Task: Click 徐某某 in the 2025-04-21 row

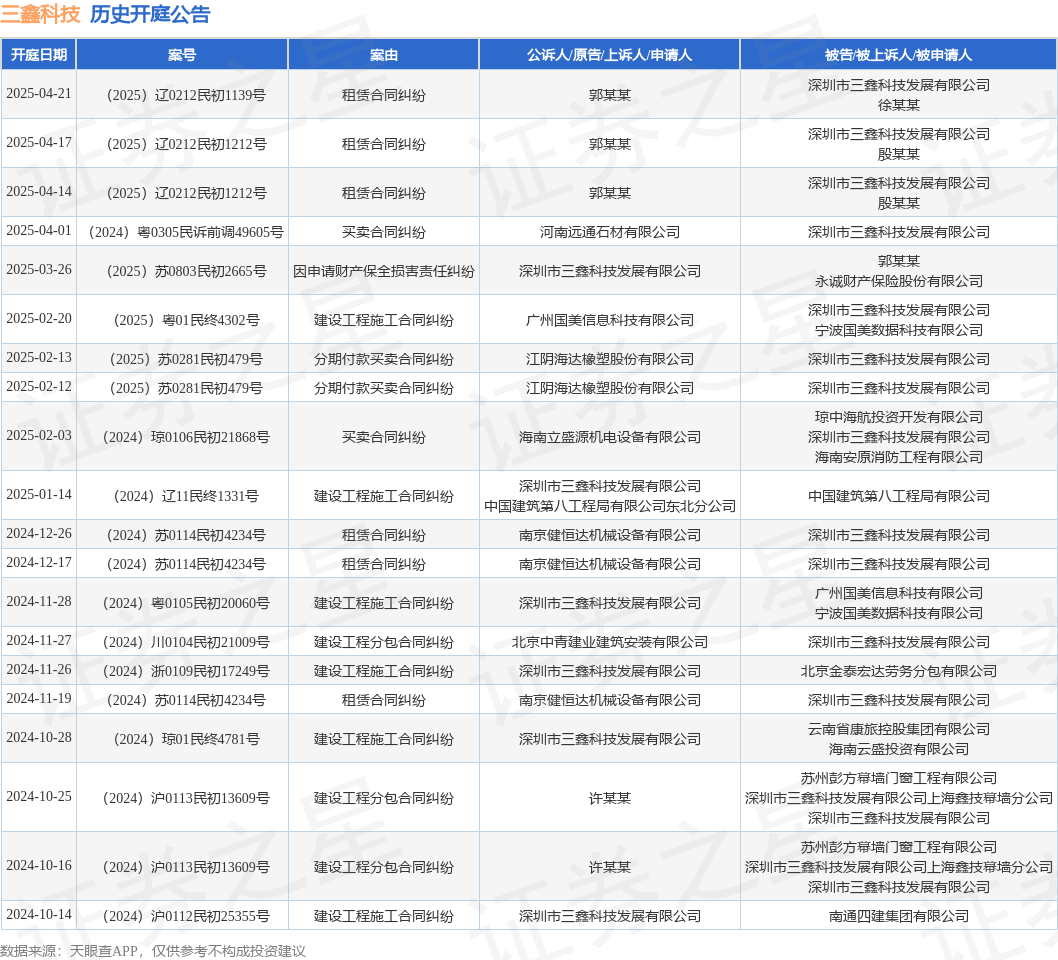Action: pos(898,105)
